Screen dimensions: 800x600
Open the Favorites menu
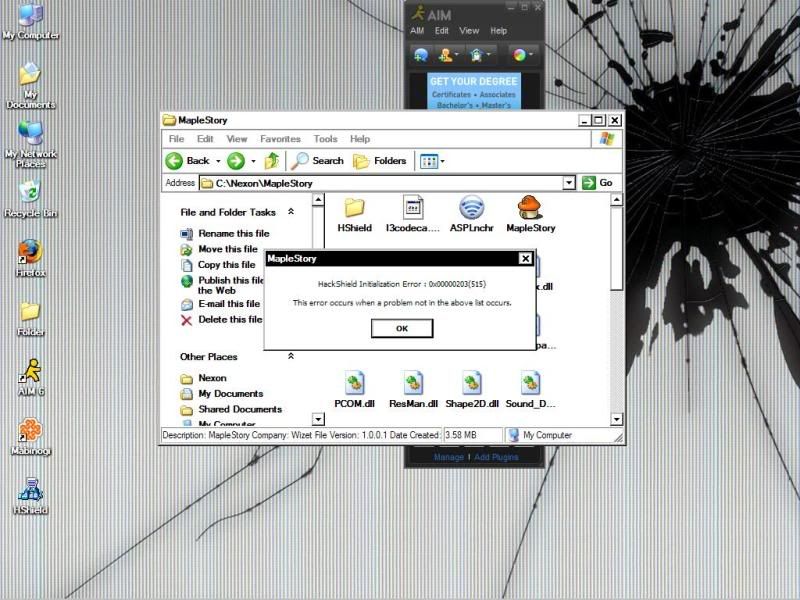pos(280,139)
